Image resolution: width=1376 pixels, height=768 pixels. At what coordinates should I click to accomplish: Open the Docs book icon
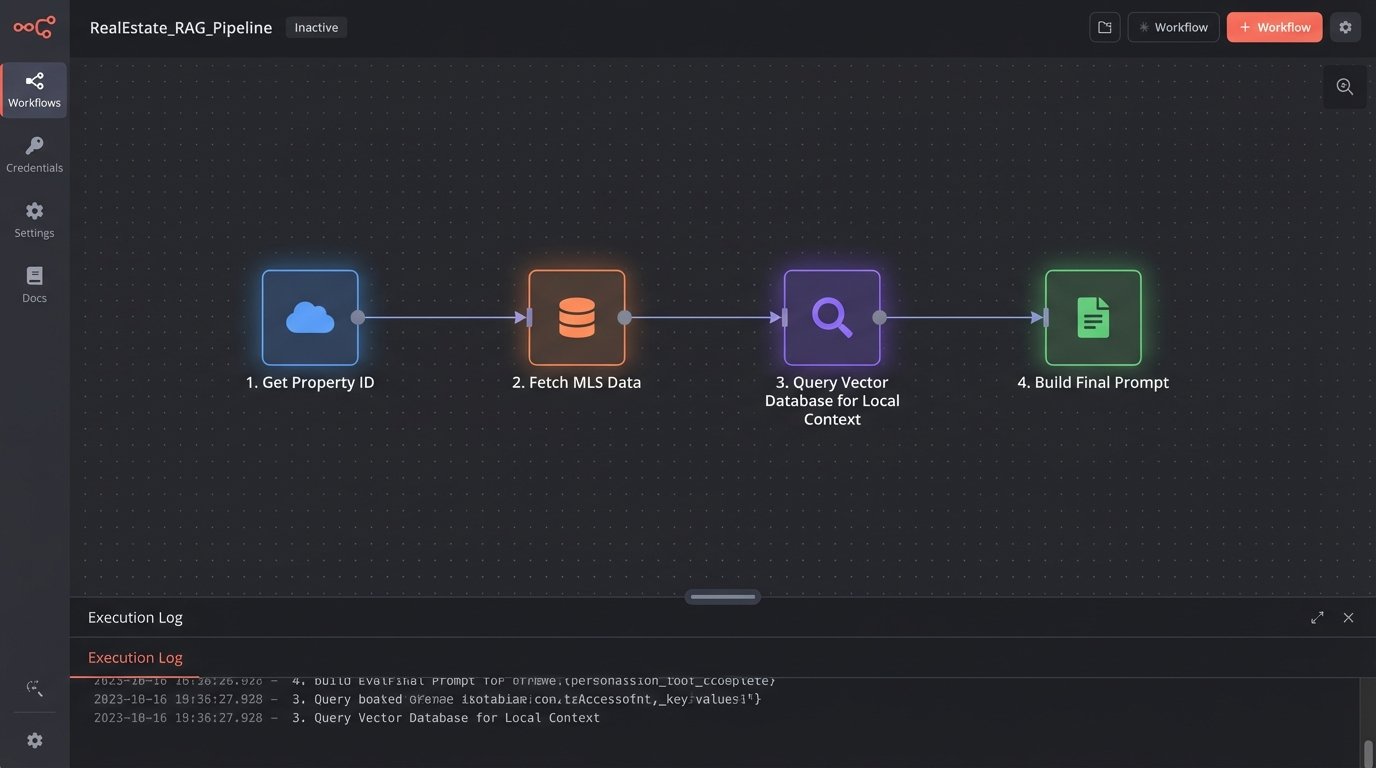point(34,285)
